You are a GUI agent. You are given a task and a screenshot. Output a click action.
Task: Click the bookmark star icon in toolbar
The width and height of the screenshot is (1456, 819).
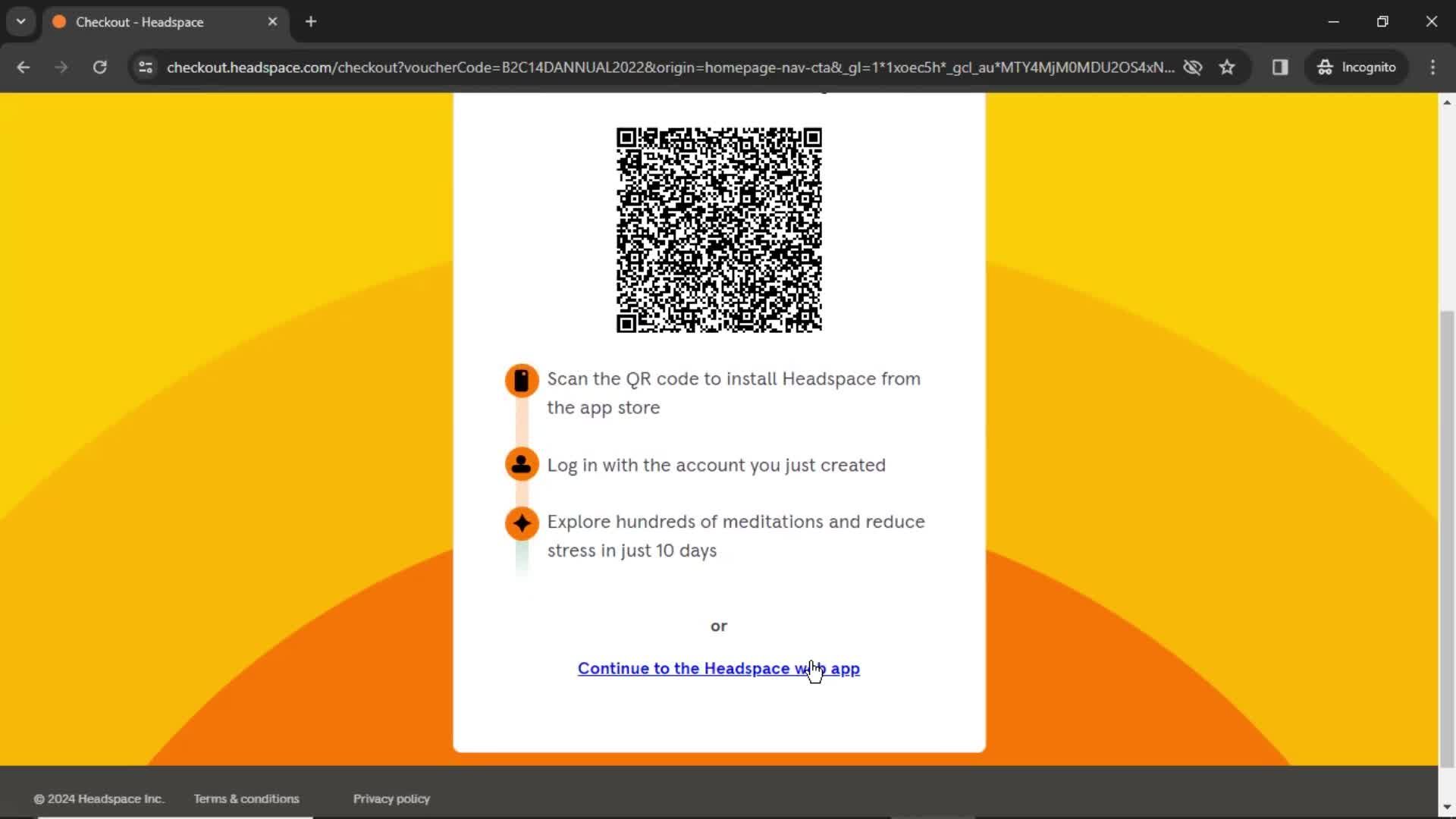(x=1228, y=67)
